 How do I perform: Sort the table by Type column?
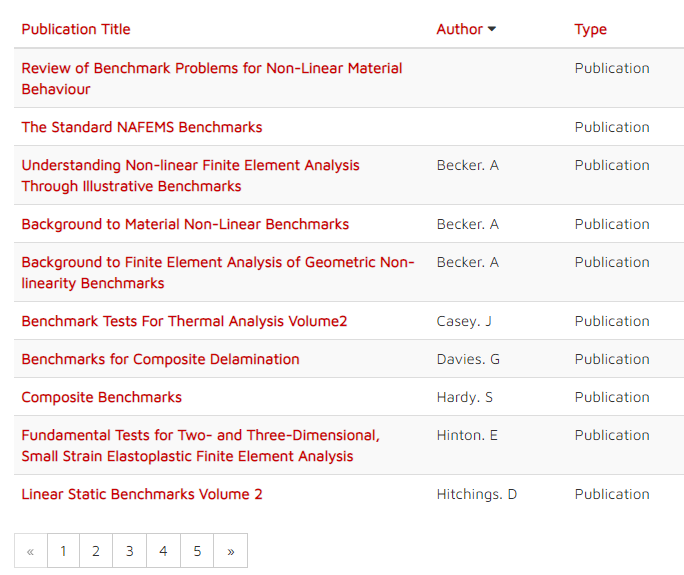point(590,29)
